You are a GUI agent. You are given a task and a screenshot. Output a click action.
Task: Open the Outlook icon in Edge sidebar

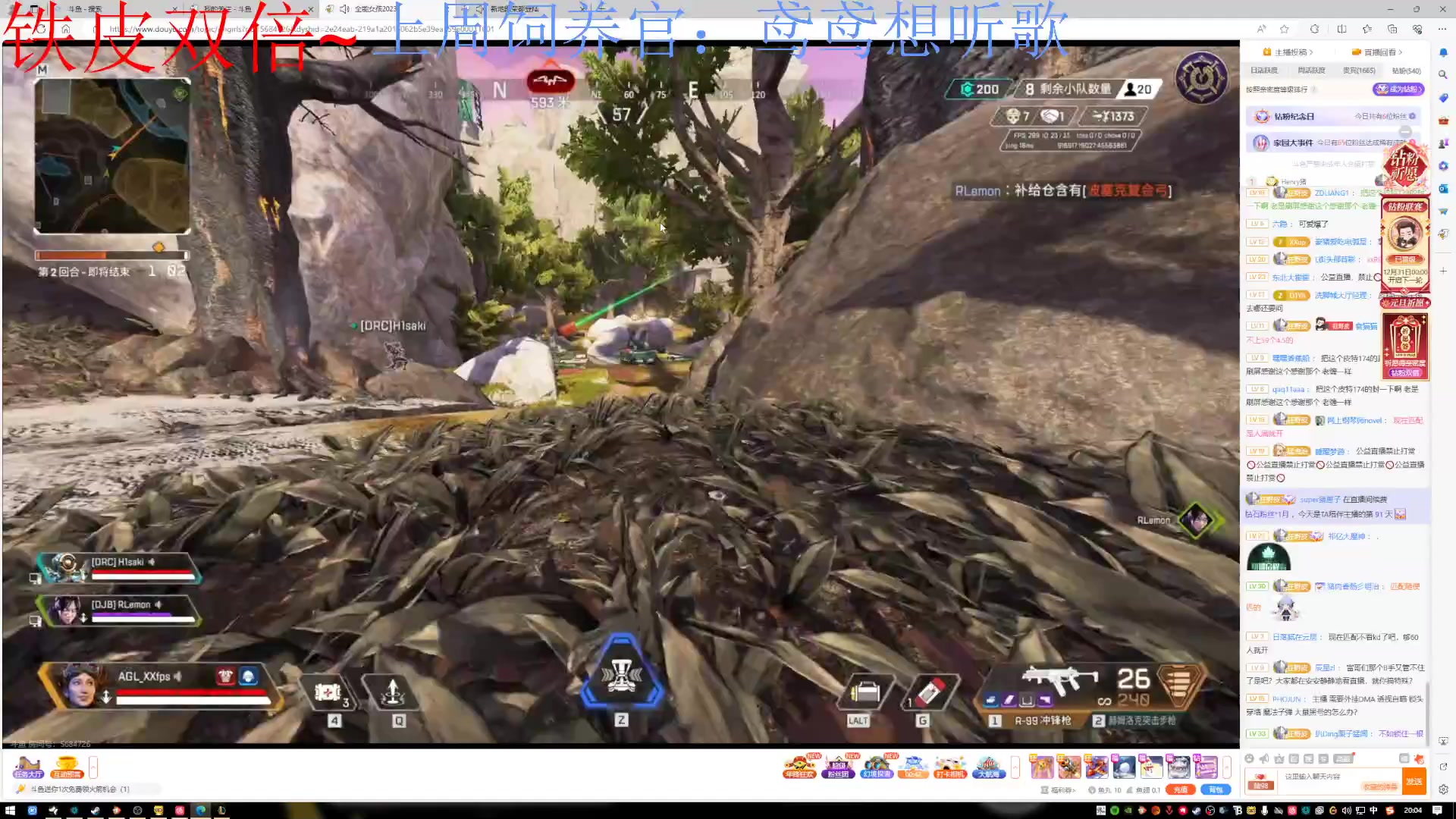pyautogui.click(x=1443, y=189)
